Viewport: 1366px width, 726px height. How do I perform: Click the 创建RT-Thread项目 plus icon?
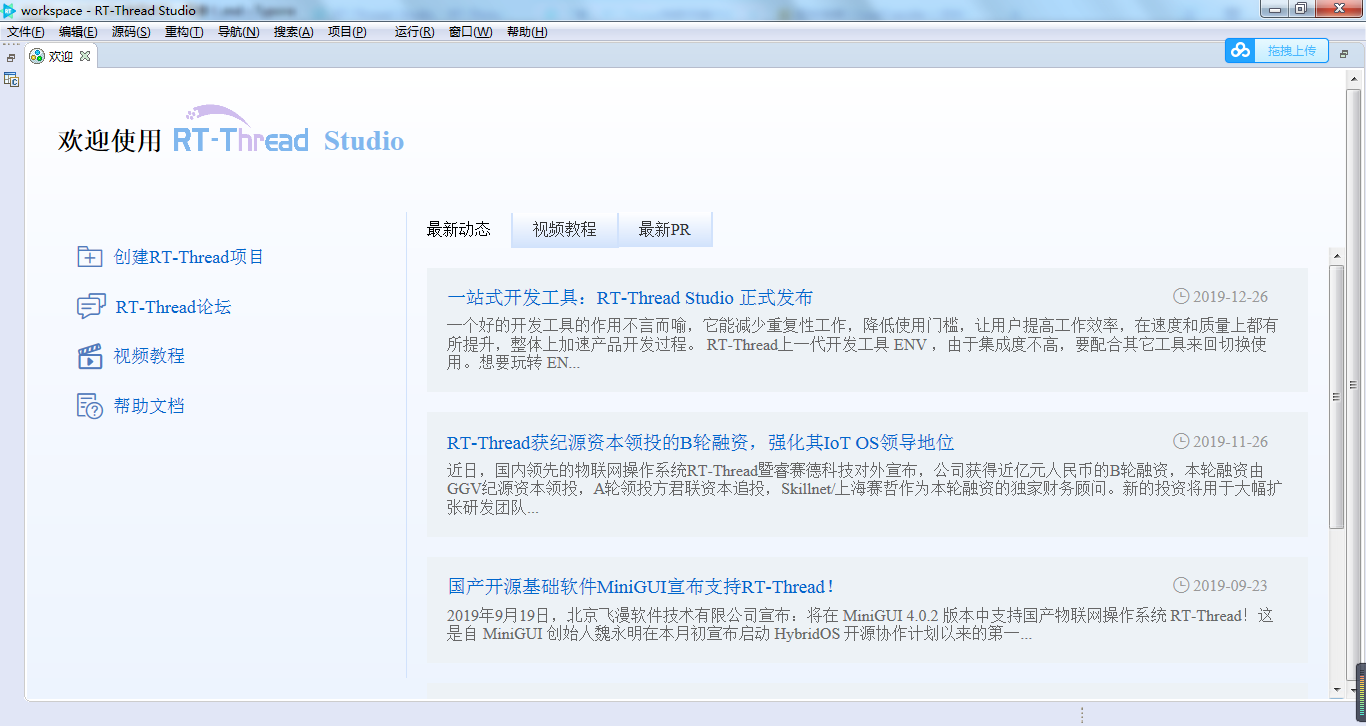click(90, 257)
